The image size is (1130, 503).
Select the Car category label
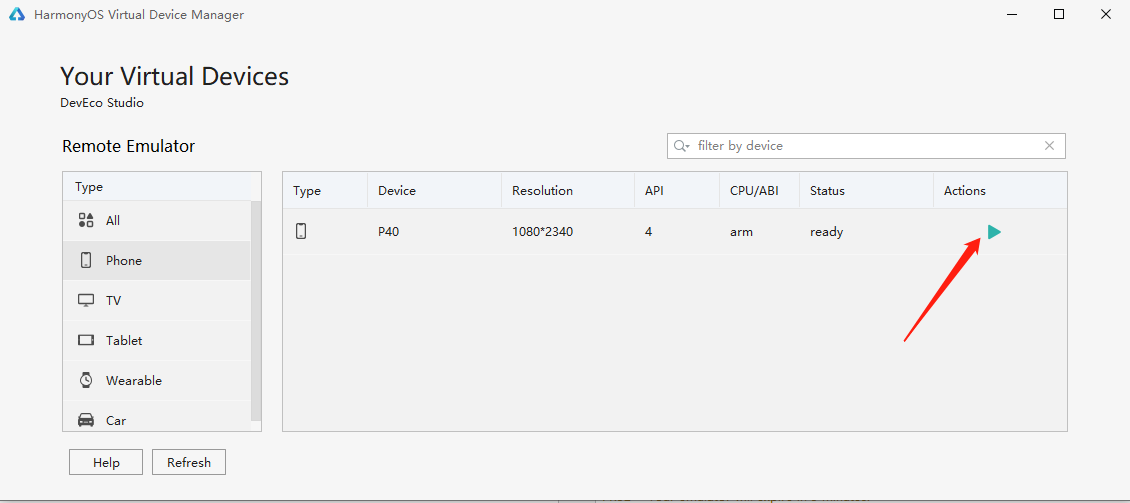(116, 420)
